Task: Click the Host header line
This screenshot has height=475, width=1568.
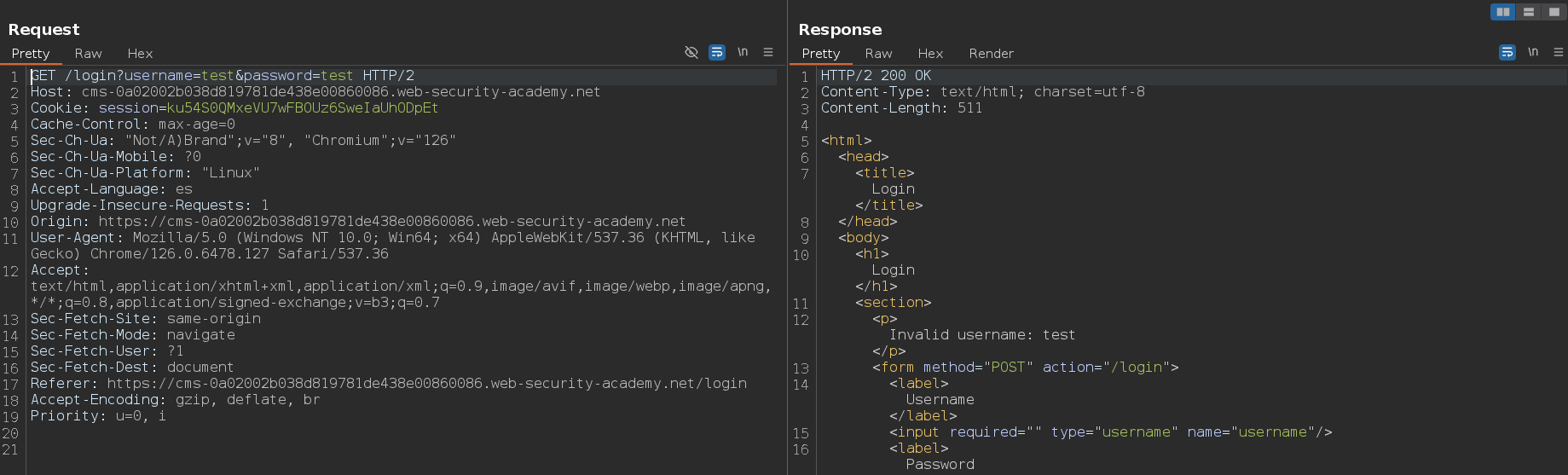Action: tap(315, 92)
